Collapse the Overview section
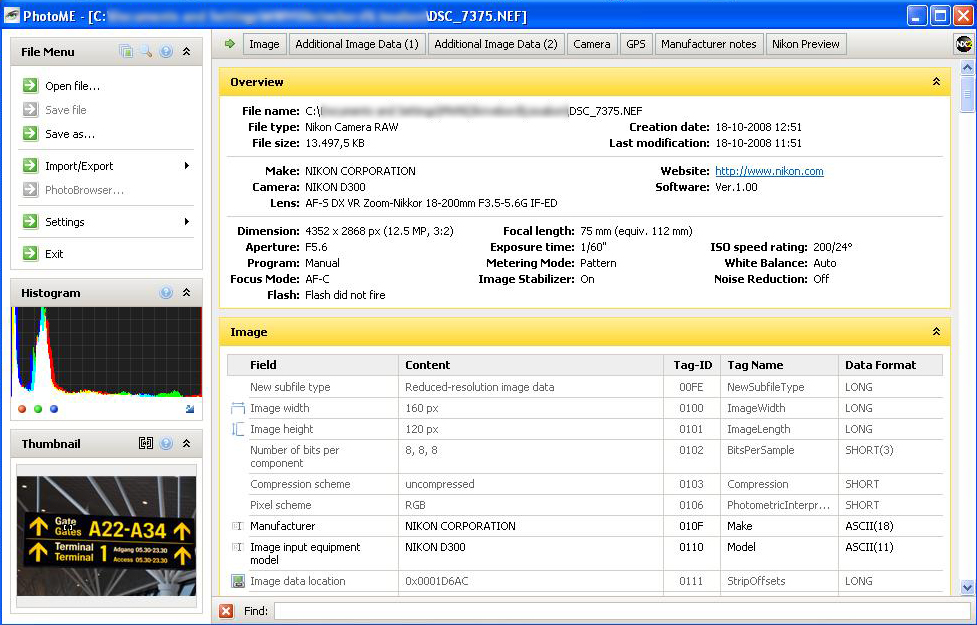The height and width of the screenshot is (625, 977). click(936, 82)
